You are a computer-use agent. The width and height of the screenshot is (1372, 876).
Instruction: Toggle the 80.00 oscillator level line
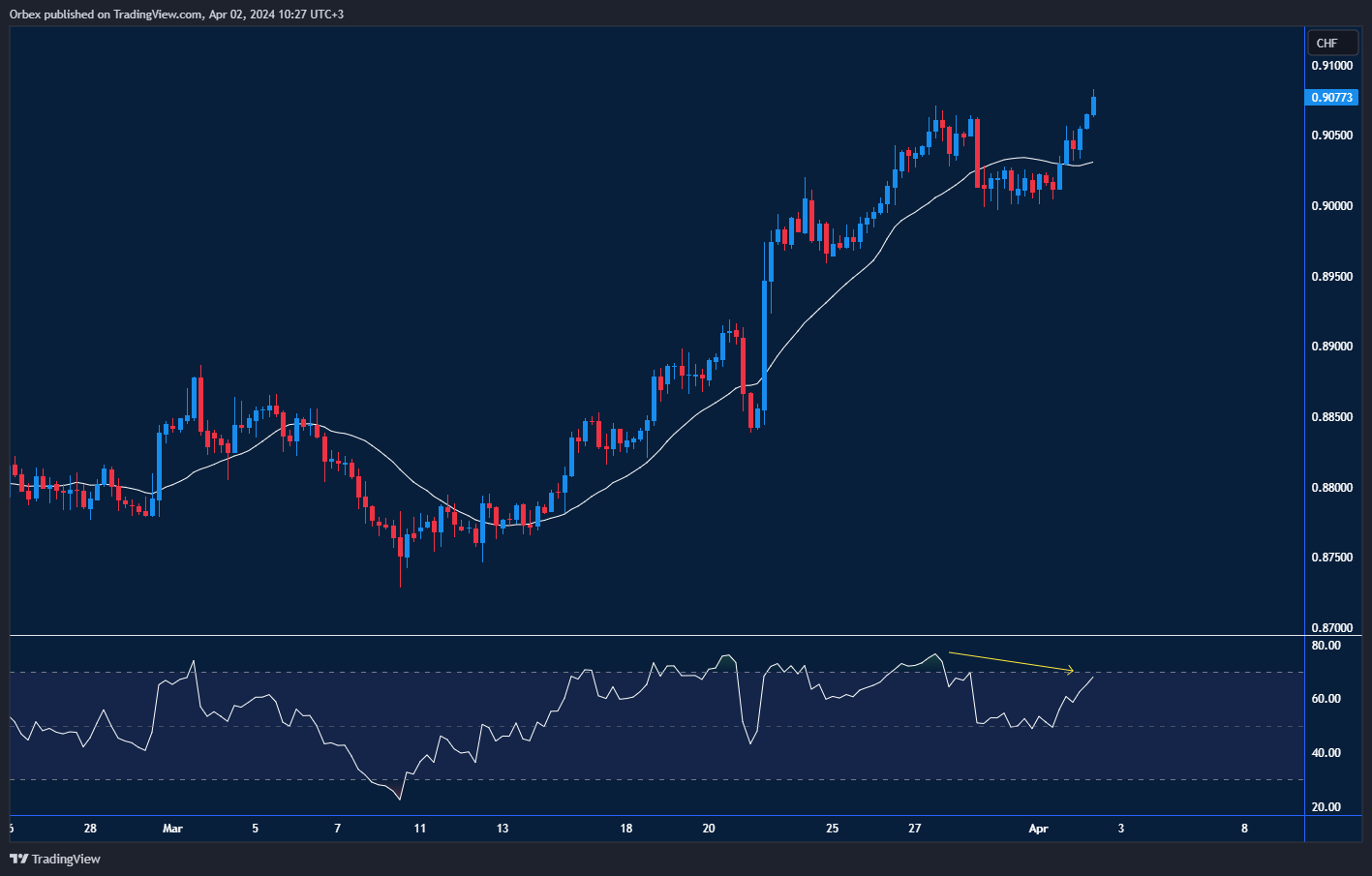[1328, 645]
